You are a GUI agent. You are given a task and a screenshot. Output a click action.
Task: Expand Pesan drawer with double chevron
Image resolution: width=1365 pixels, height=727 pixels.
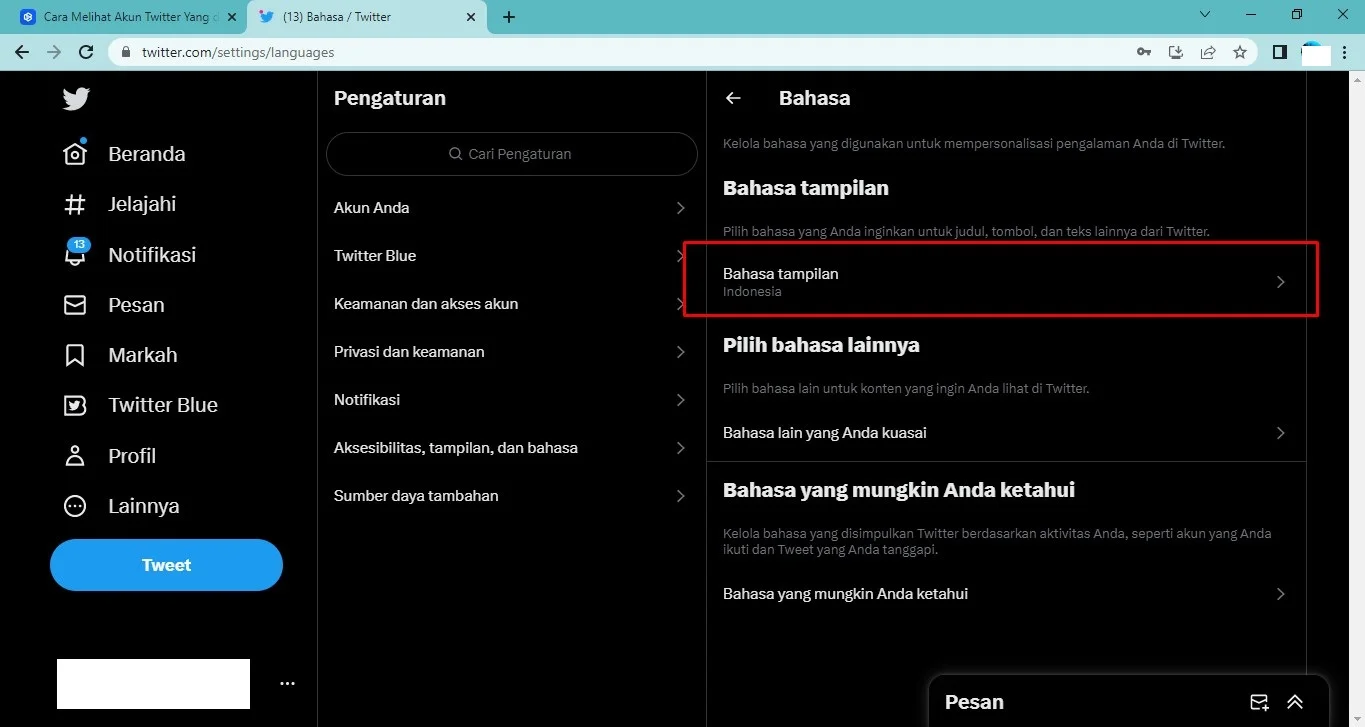tap(1295, 702)
